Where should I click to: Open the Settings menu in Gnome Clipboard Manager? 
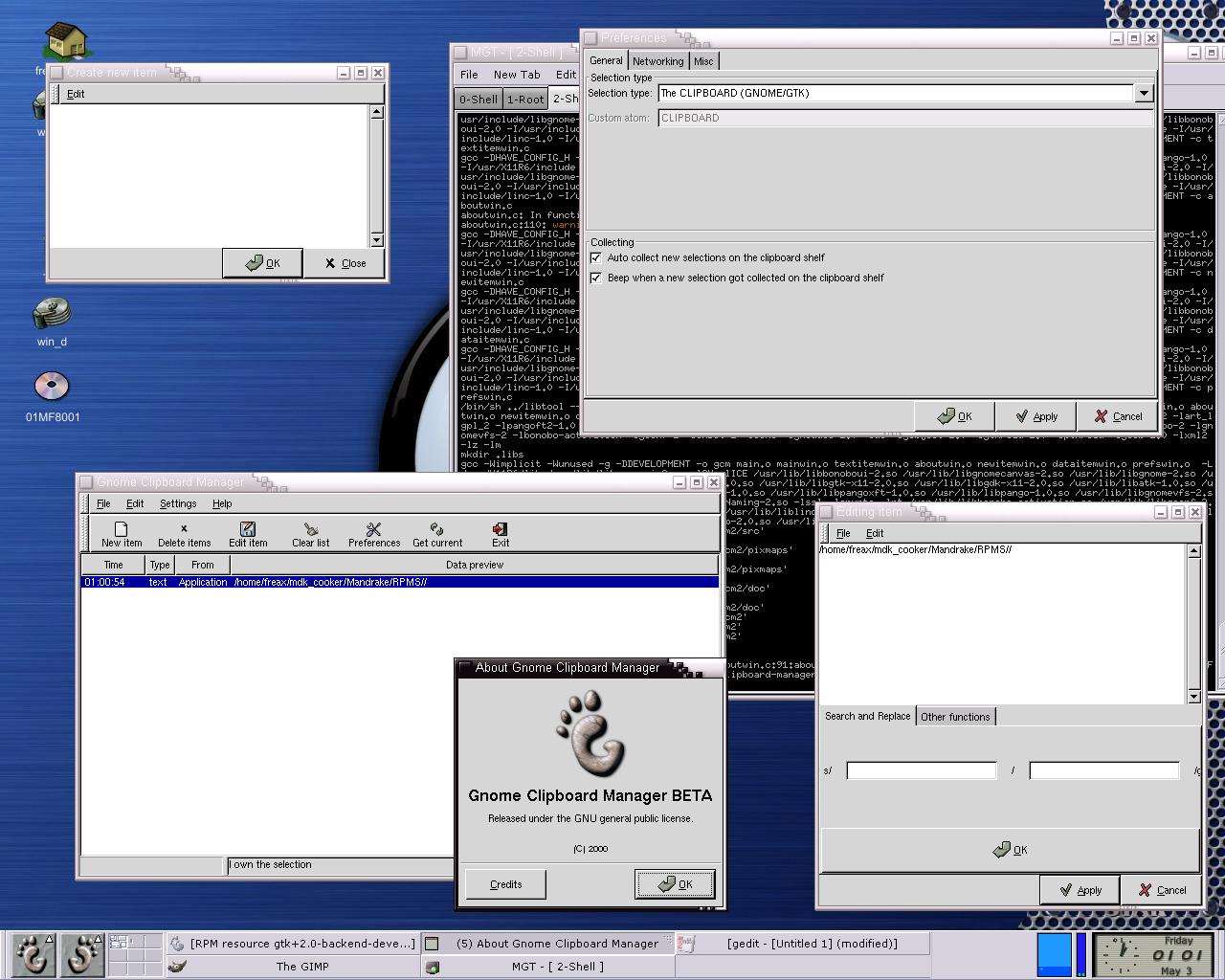177,503
